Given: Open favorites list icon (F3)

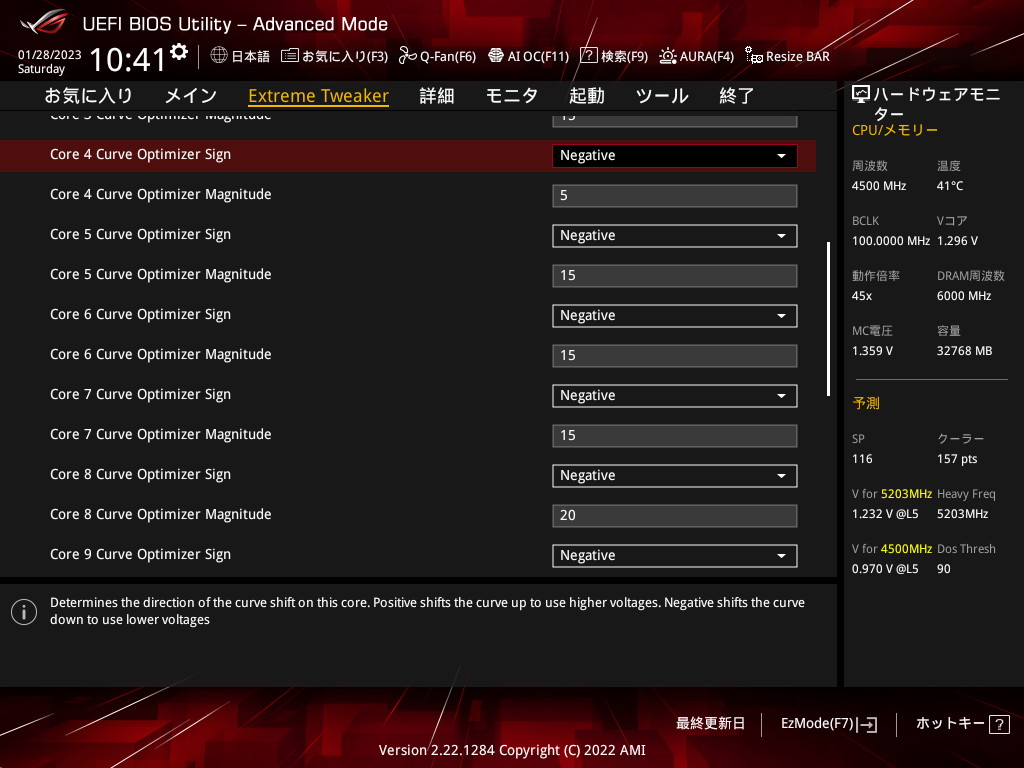Looking at the screenshot, I should coord(289,56).
